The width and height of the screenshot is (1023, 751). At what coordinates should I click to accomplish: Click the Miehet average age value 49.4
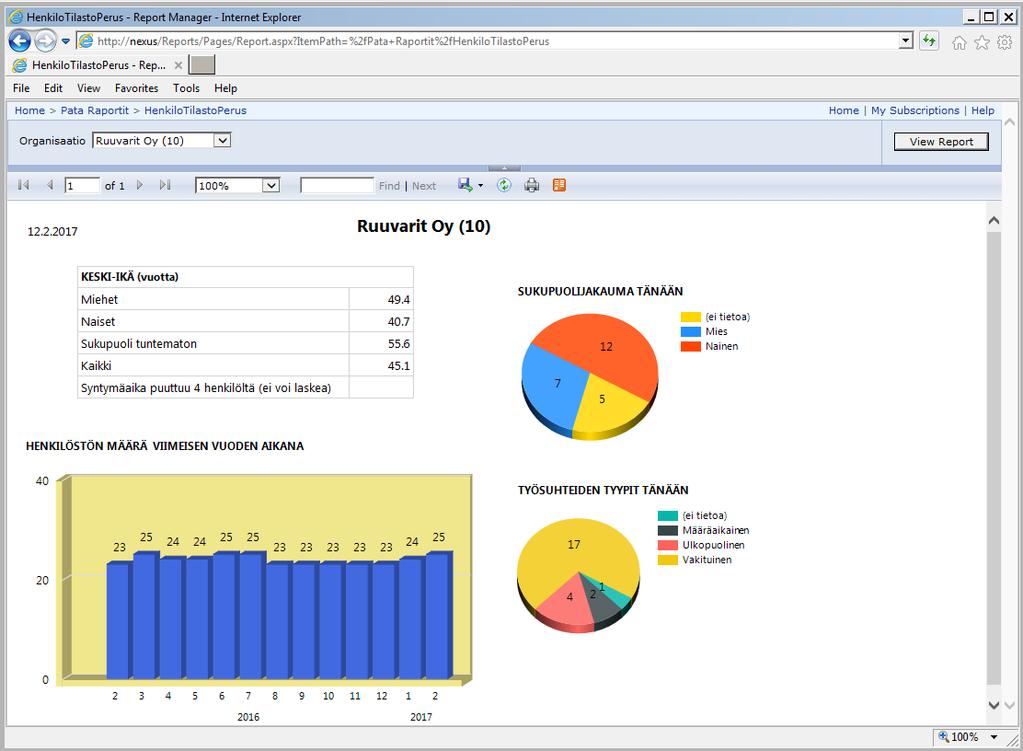[x=399, y=299]
